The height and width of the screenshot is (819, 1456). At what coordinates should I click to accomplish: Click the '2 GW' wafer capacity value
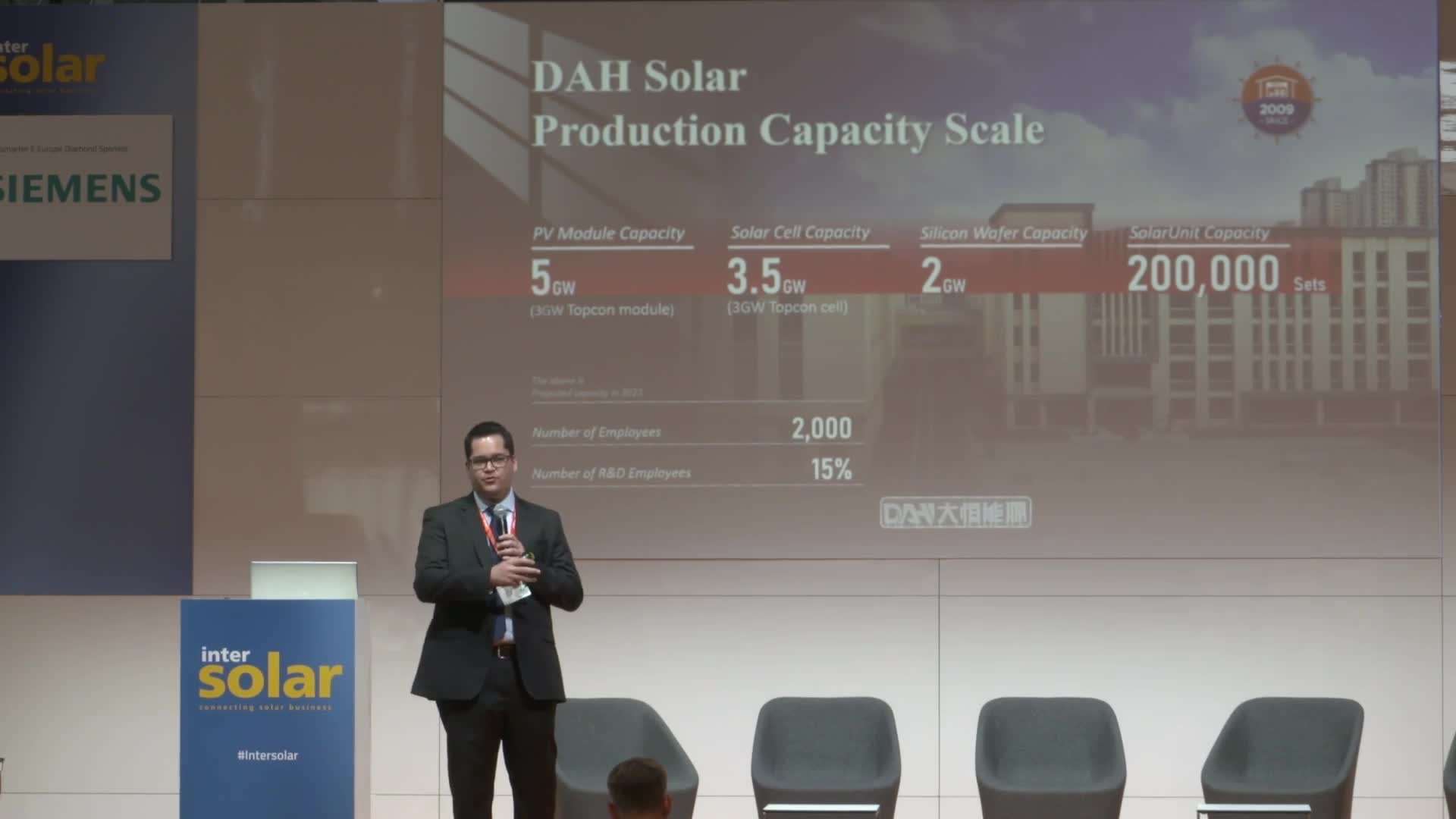click(x=943, y=277)
